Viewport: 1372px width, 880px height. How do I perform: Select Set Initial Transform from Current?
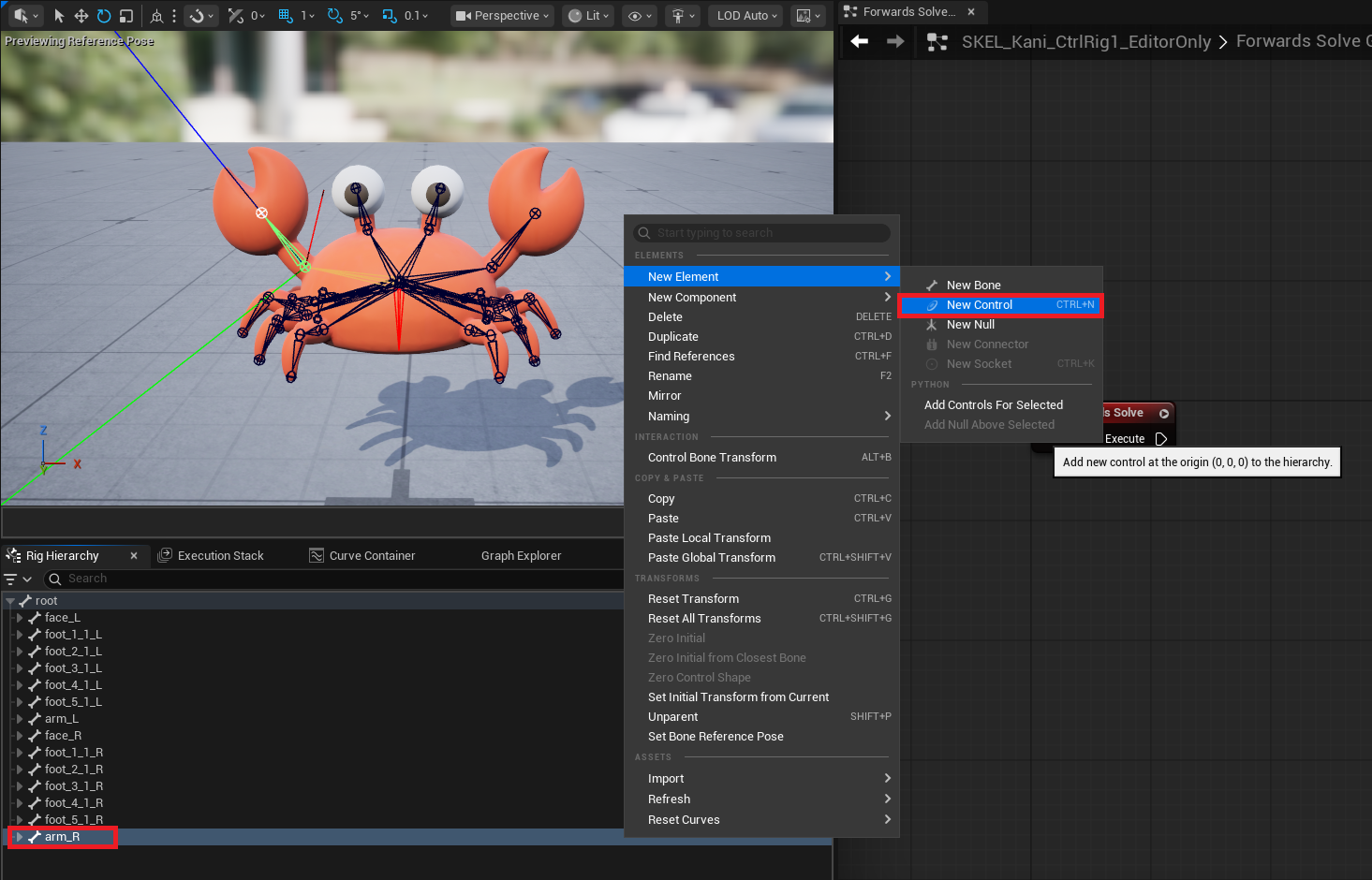tap(761, 697)
